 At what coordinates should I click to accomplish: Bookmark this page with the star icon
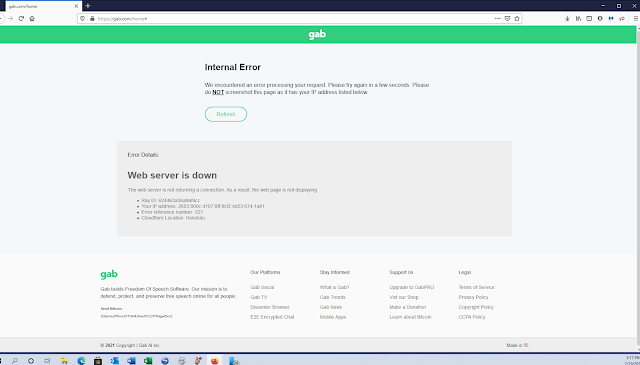click(517, 18)
